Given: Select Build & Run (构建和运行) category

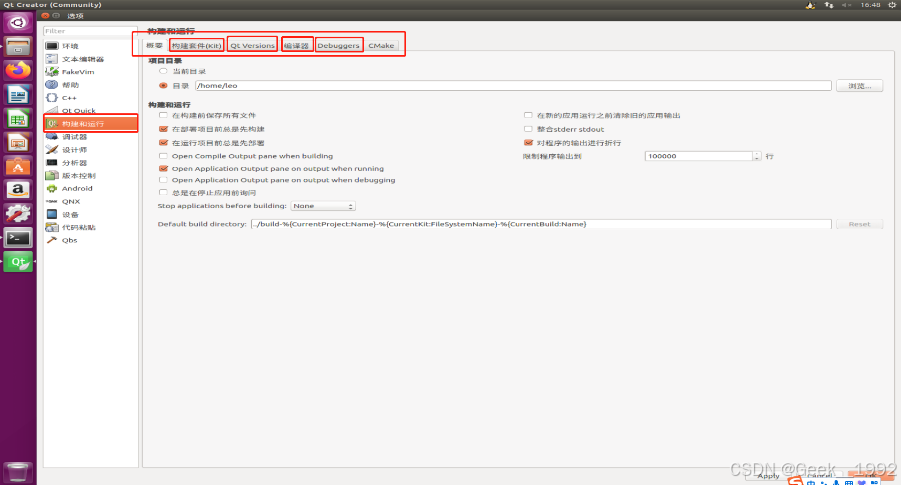Looking at the screenshot, I should point(91,124).
